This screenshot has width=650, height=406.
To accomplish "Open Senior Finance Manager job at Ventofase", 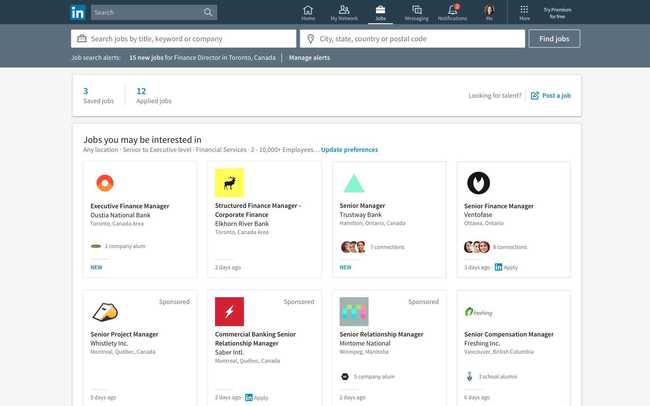I will pyautogui.click(x=499, y=206).
